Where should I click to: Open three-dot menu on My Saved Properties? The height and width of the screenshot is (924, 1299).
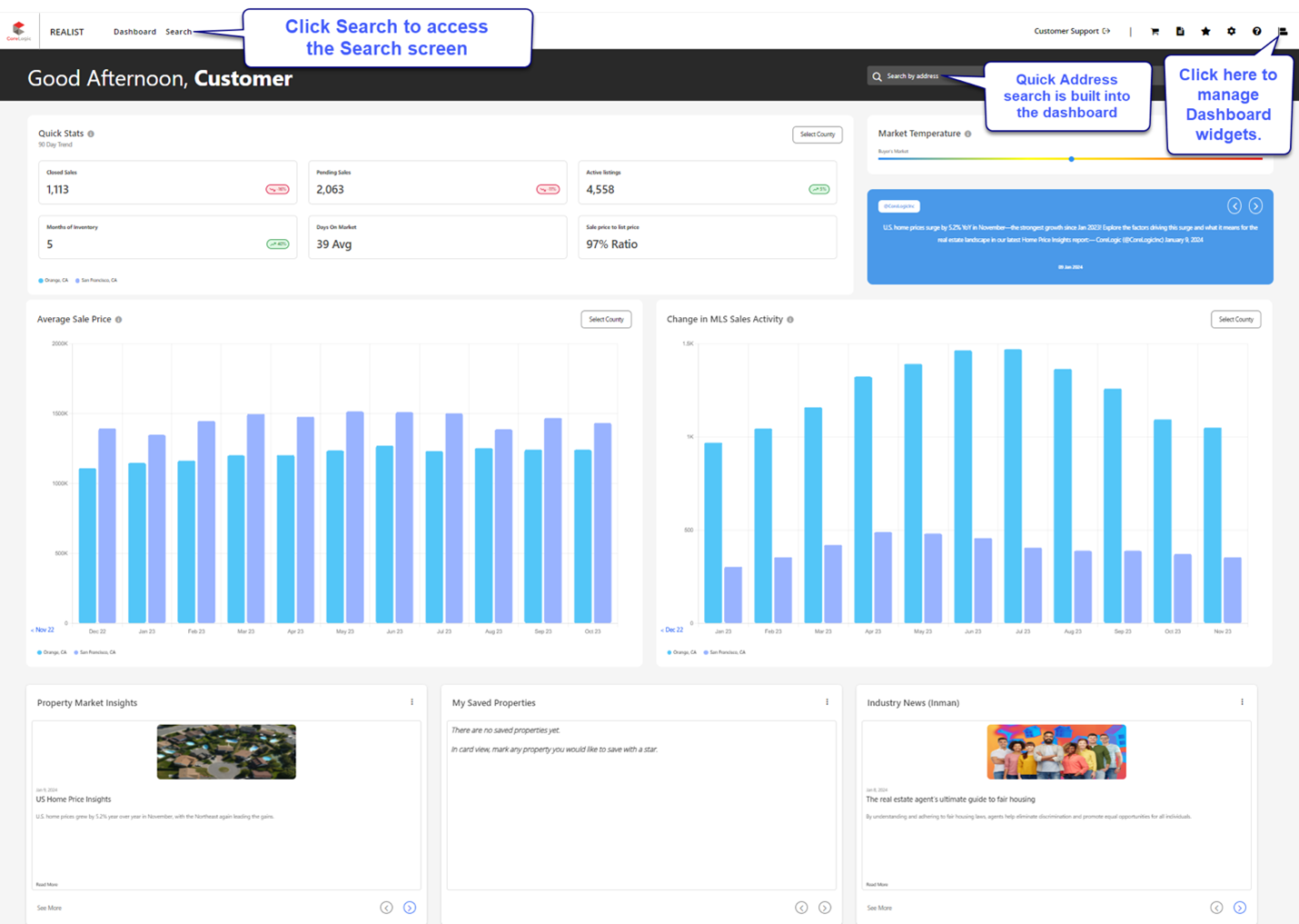[x=827, y=702]
